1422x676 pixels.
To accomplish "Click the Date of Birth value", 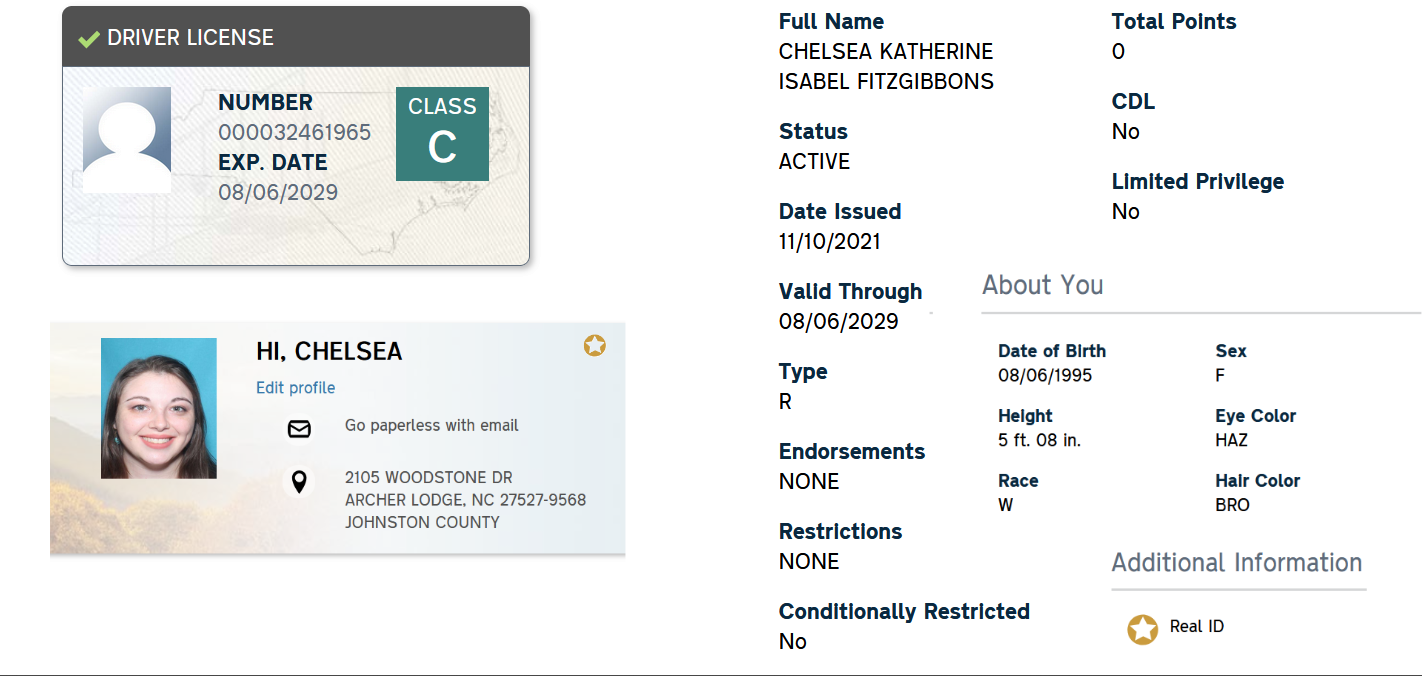I will [x=1045, y=376].
